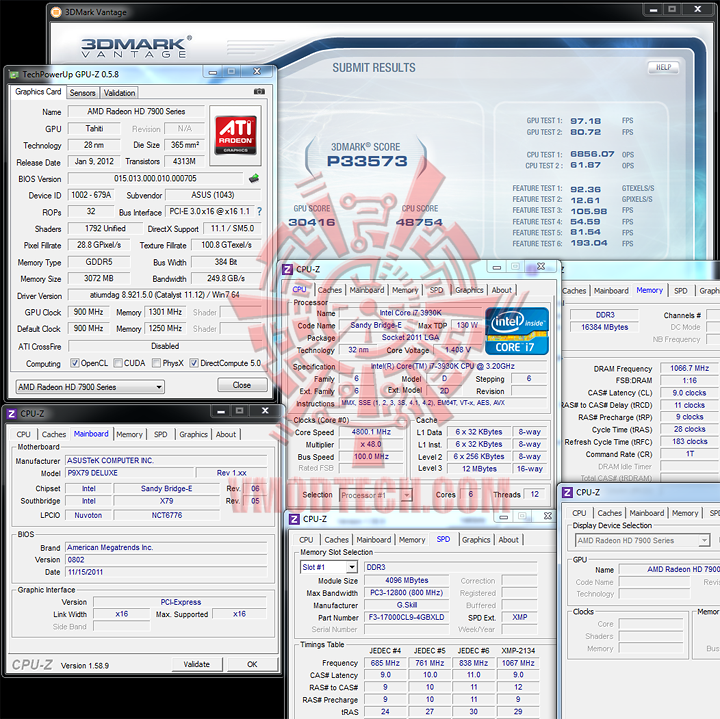Screen dimensions: 720x719
Task: Select the Graphics Card tab in GPU-Z
Action: point(38,91)
